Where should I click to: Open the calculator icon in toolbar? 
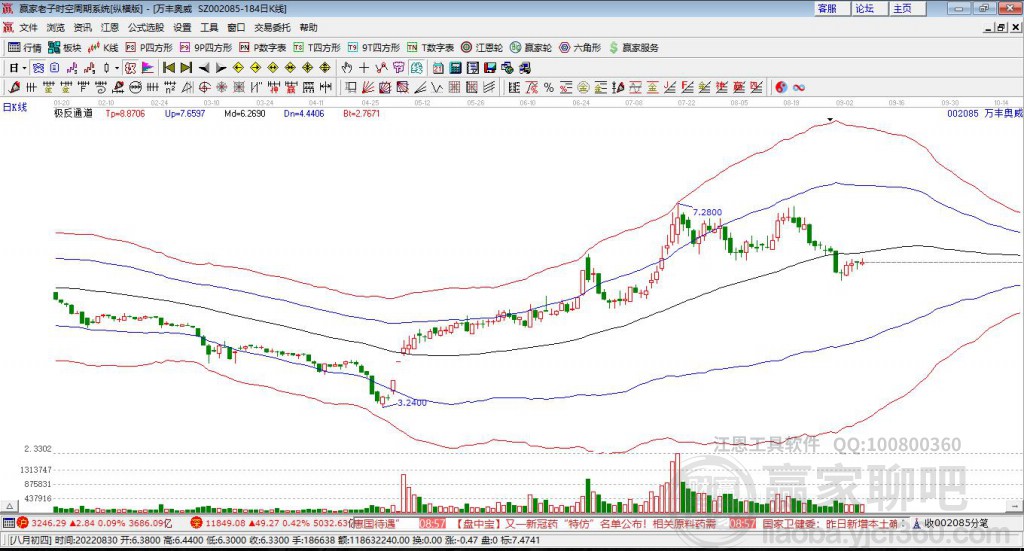pyautogui.click(x=456, y=68)
